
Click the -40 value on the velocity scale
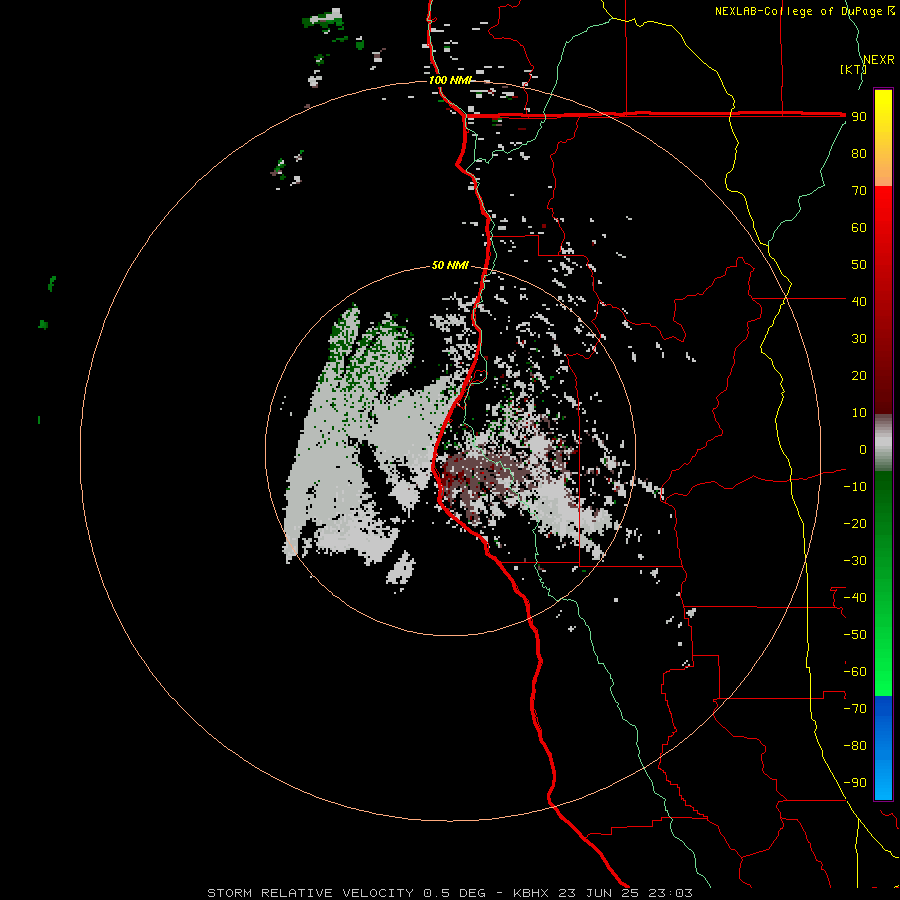click(855, 598)
